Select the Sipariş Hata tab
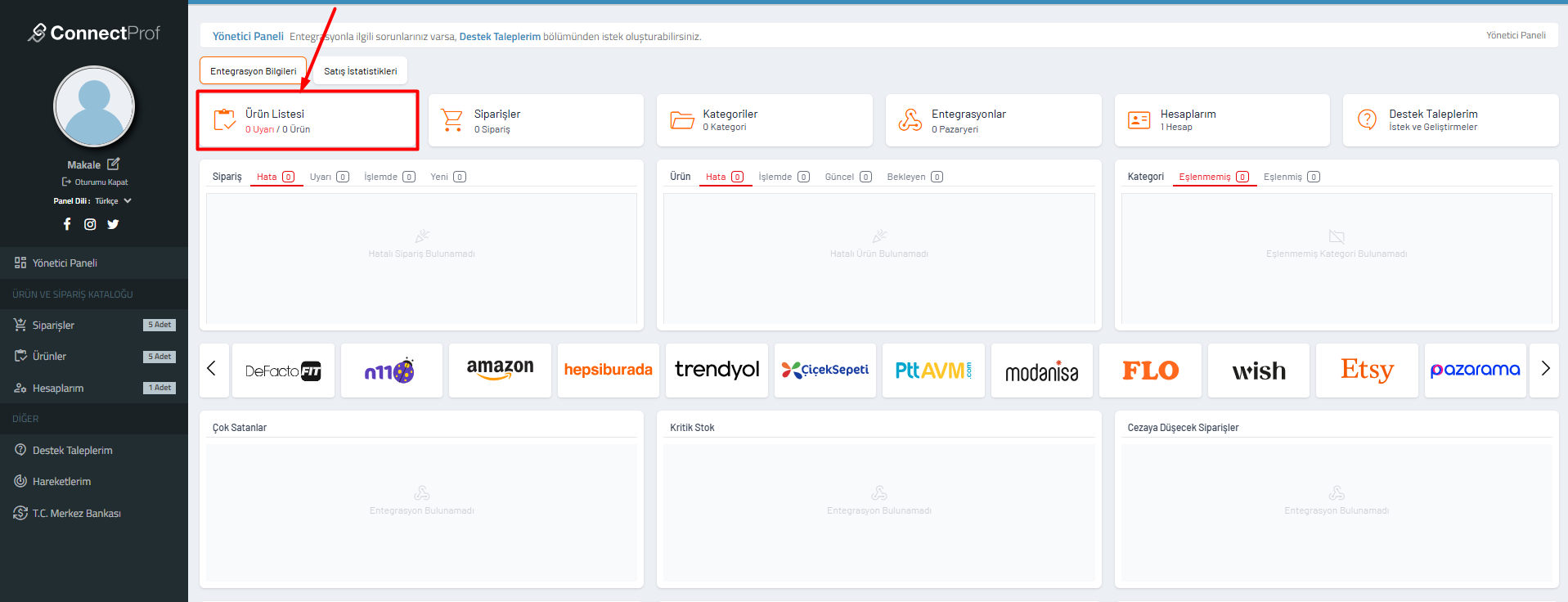The height and width of the screenshot is (602, 1568). point(276,177)
